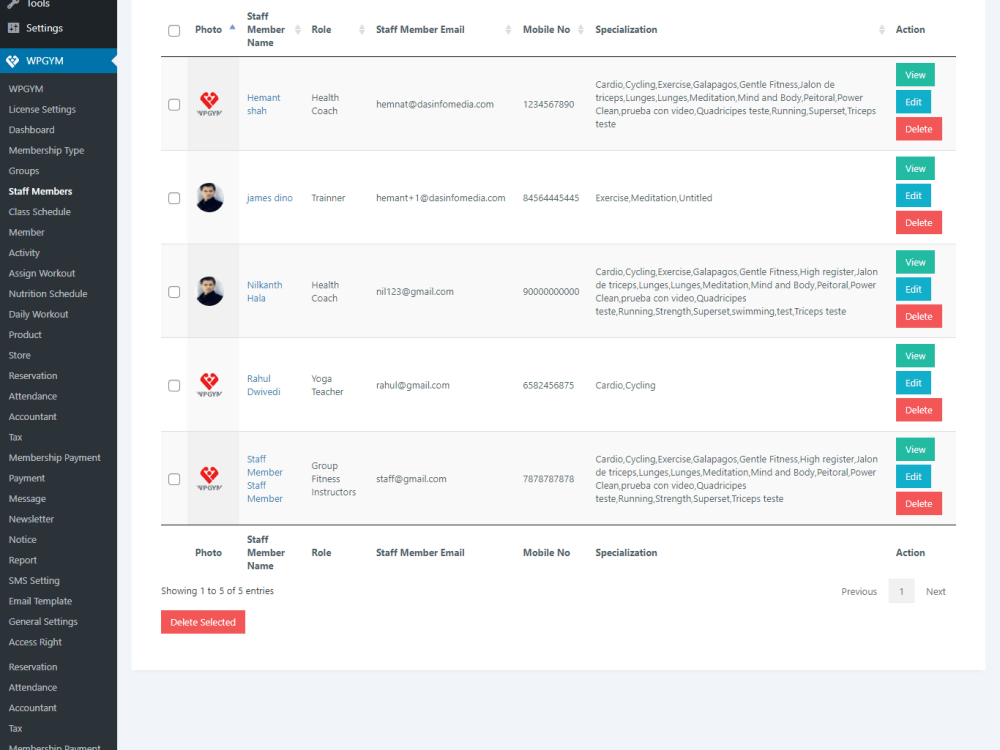
Task: View Rahul Dwivedi's details
Action: (x=915, y=356)
